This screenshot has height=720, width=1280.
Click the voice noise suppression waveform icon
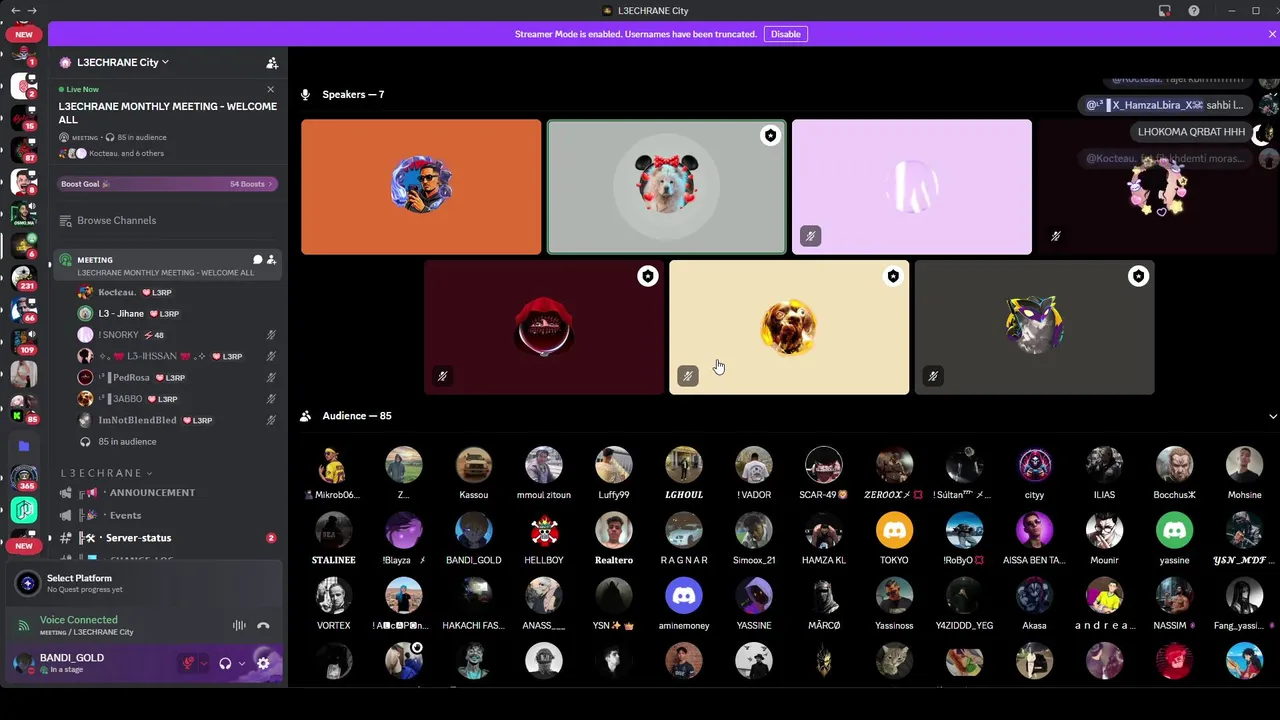click(239, 626)
